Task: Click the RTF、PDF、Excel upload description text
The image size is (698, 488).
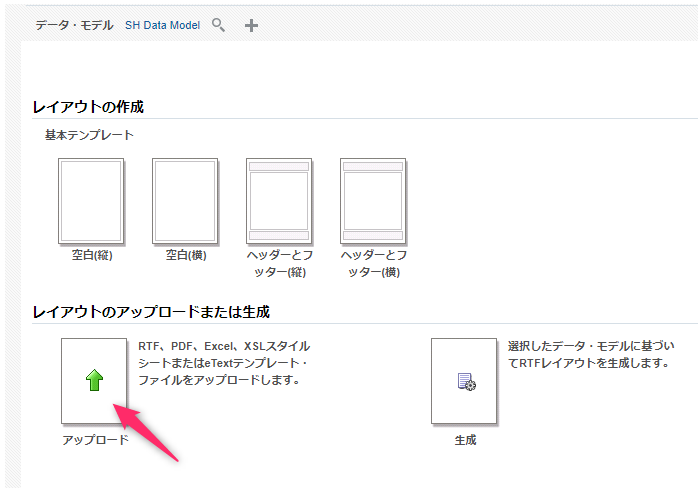Action: [x=224, y=363]
